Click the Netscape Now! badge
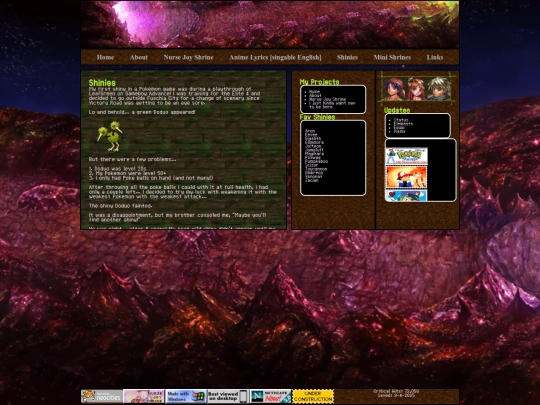The width and height of the screenshot is (540, 405). pyautogui.click(x=270, y=396)
